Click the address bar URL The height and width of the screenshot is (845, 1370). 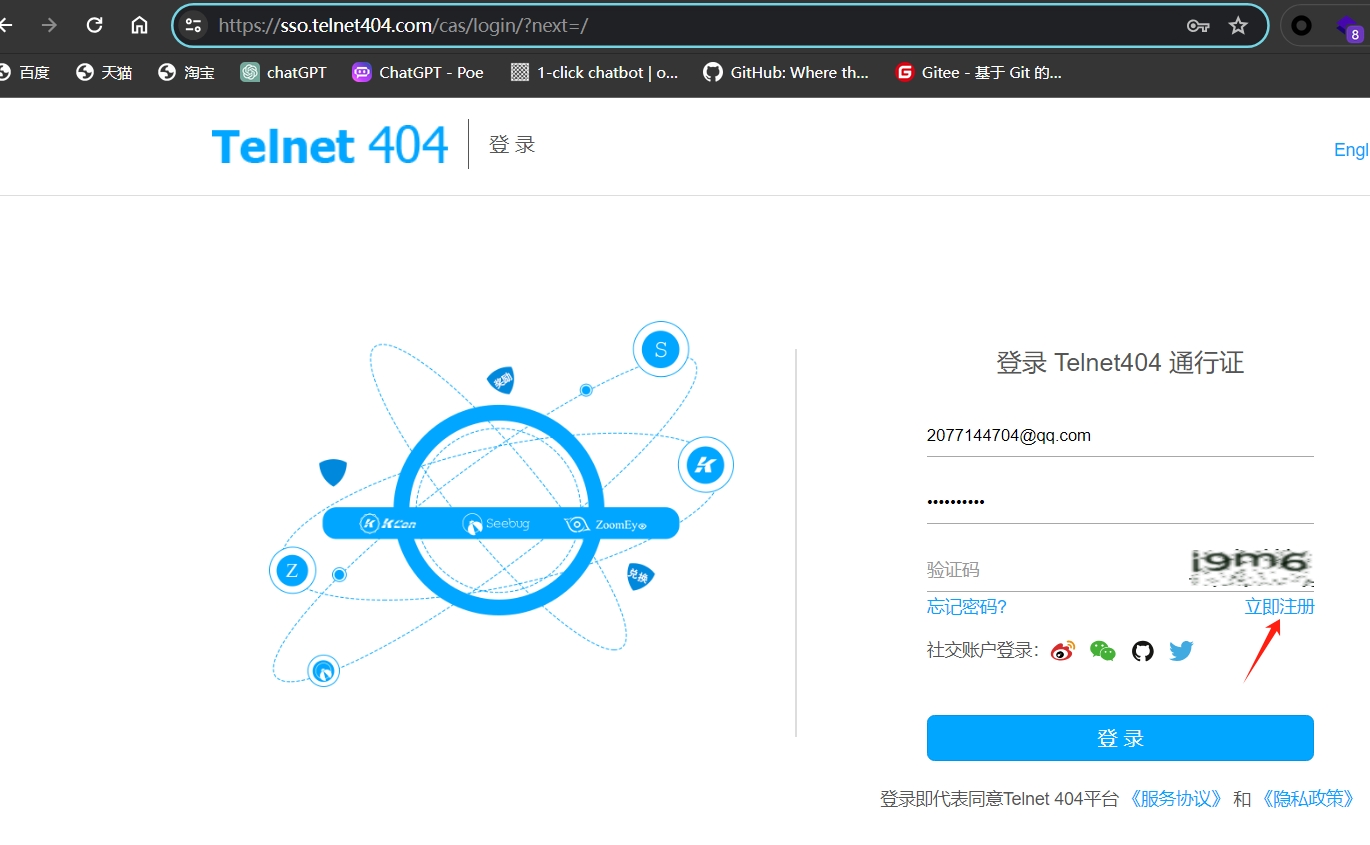[x=403, y=26]
